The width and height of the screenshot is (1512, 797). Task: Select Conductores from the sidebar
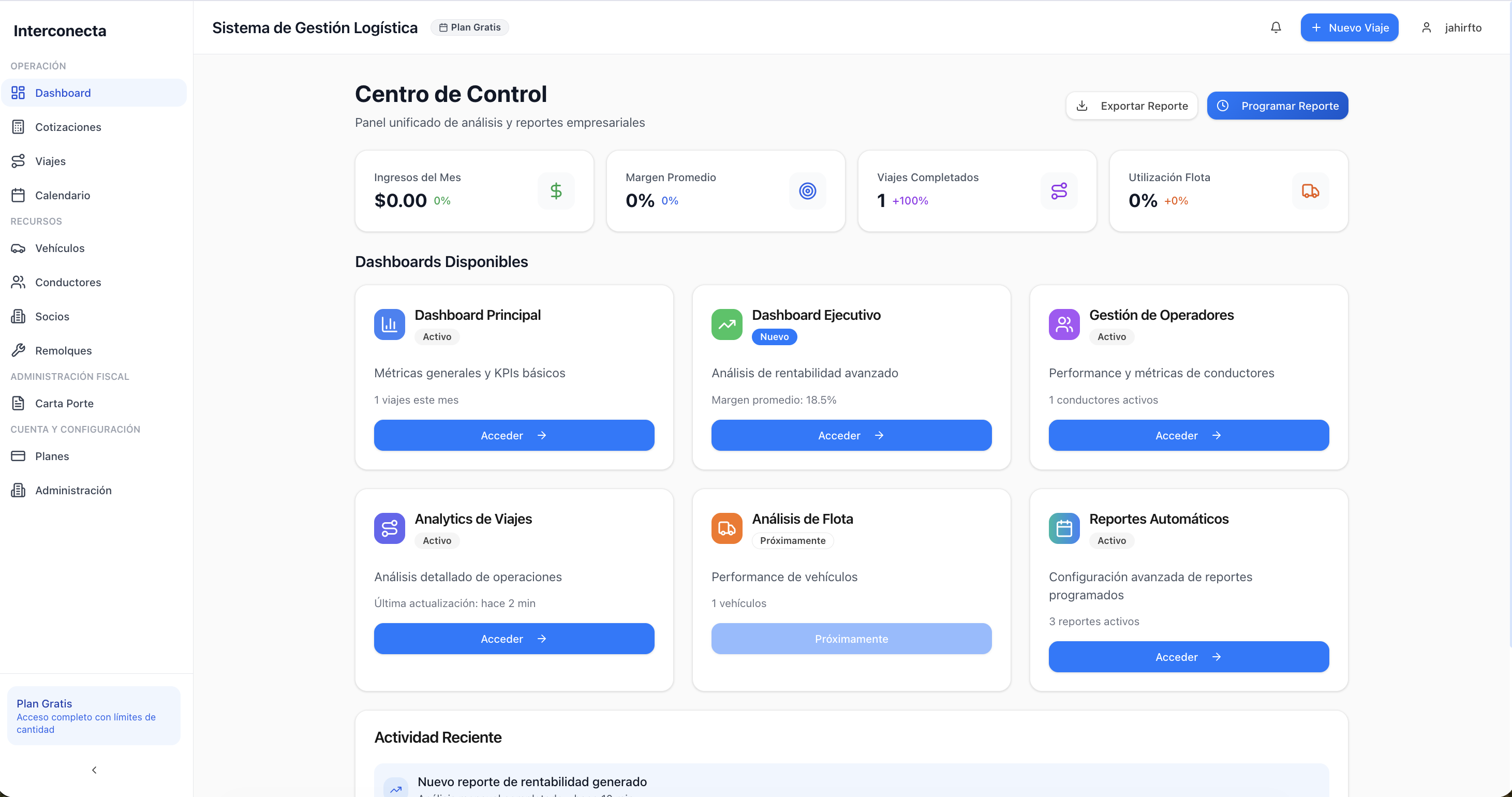pyautogui.click(x=67, y=282)
